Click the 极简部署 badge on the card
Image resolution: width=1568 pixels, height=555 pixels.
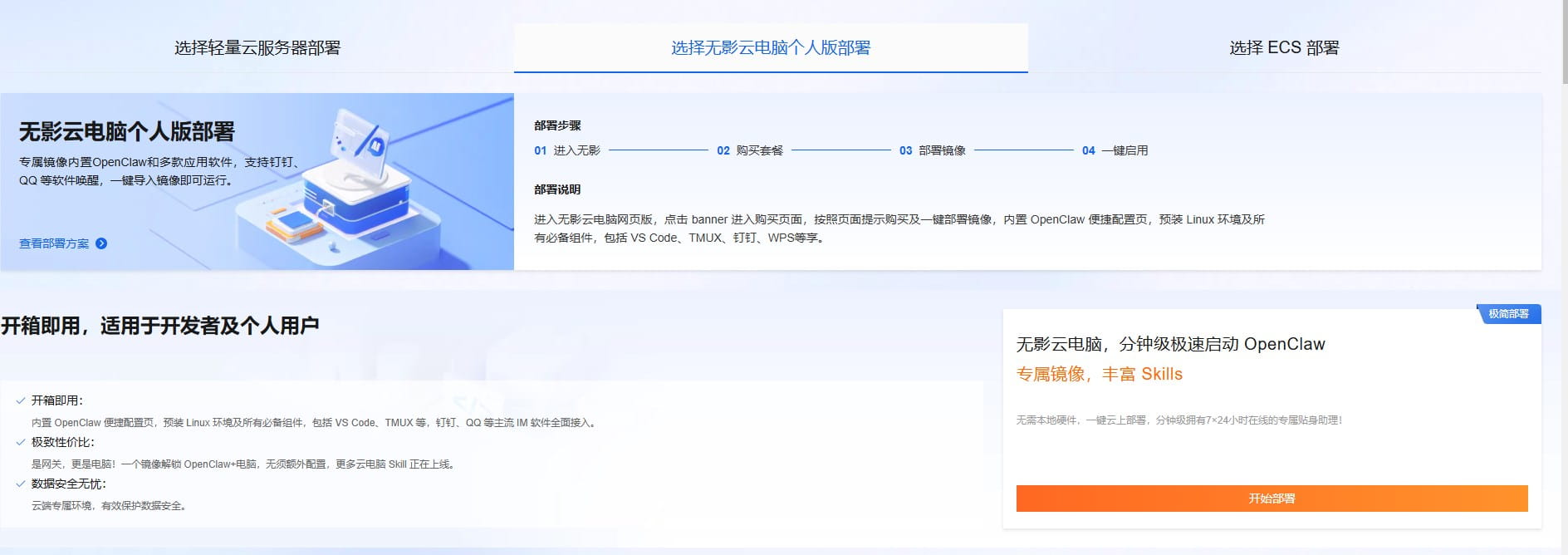pos(1508,314)
